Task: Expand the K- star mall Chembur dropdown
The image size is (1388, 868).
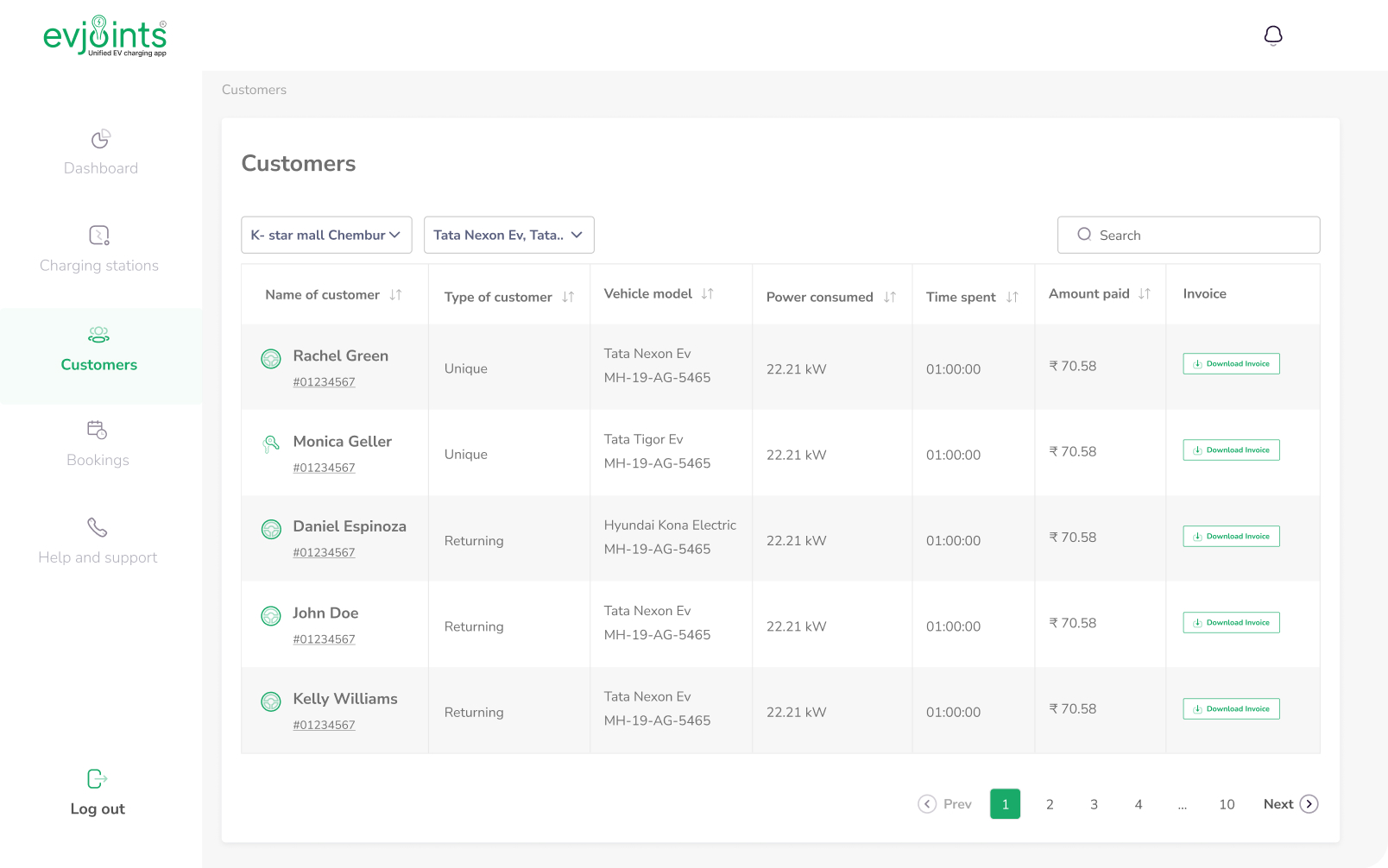Action: click(x=326, y=235)
